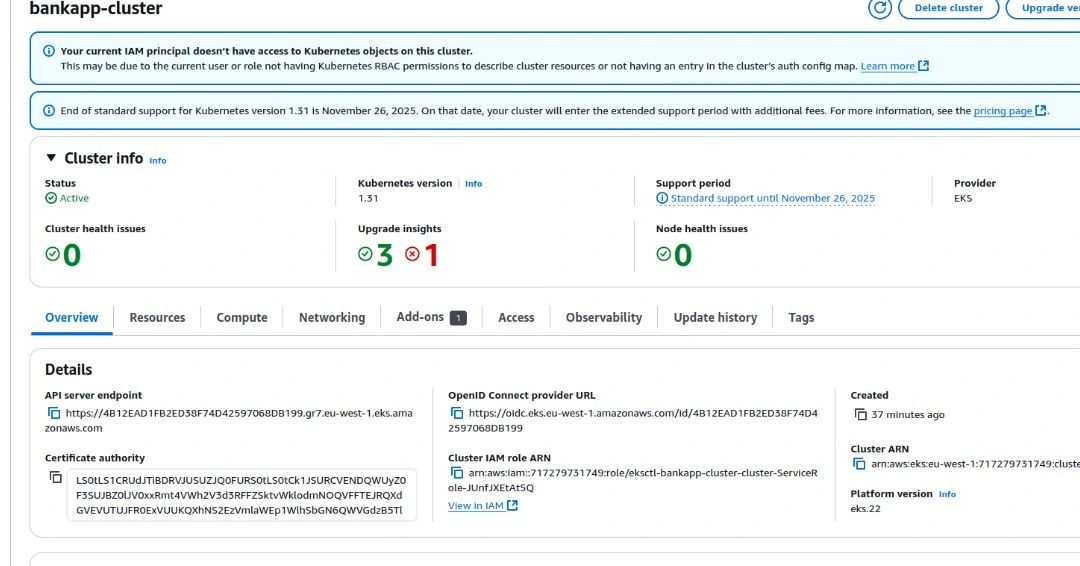
Task: Copy the Certificate authority data
Action: pos(56,477)
